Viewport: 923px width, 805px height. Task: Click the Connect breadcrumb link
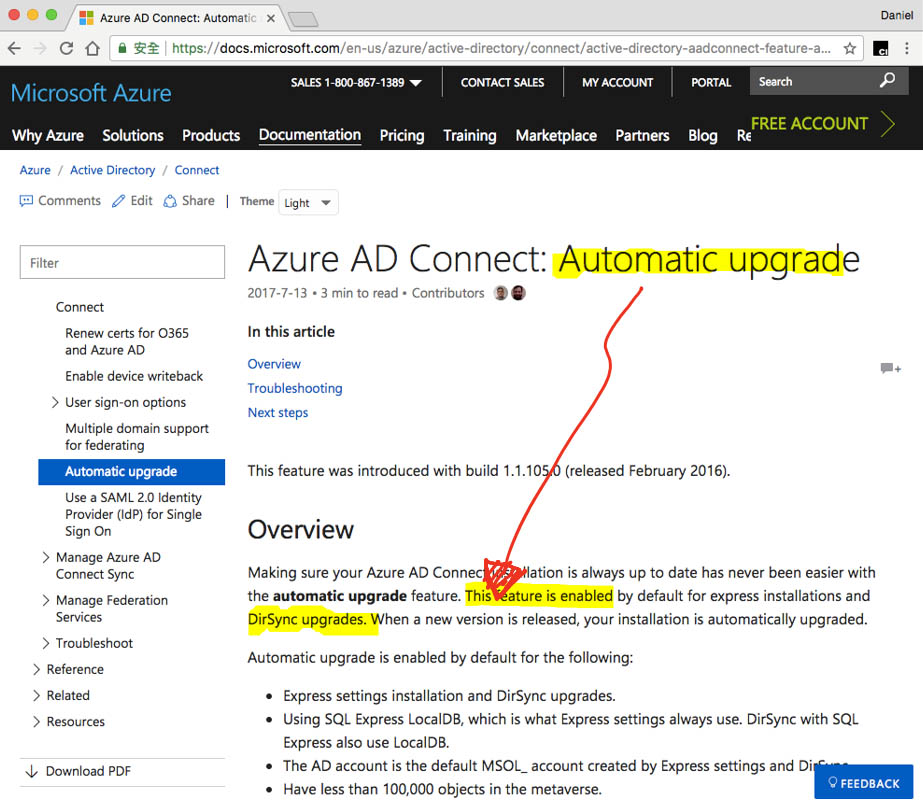(197, 170)
